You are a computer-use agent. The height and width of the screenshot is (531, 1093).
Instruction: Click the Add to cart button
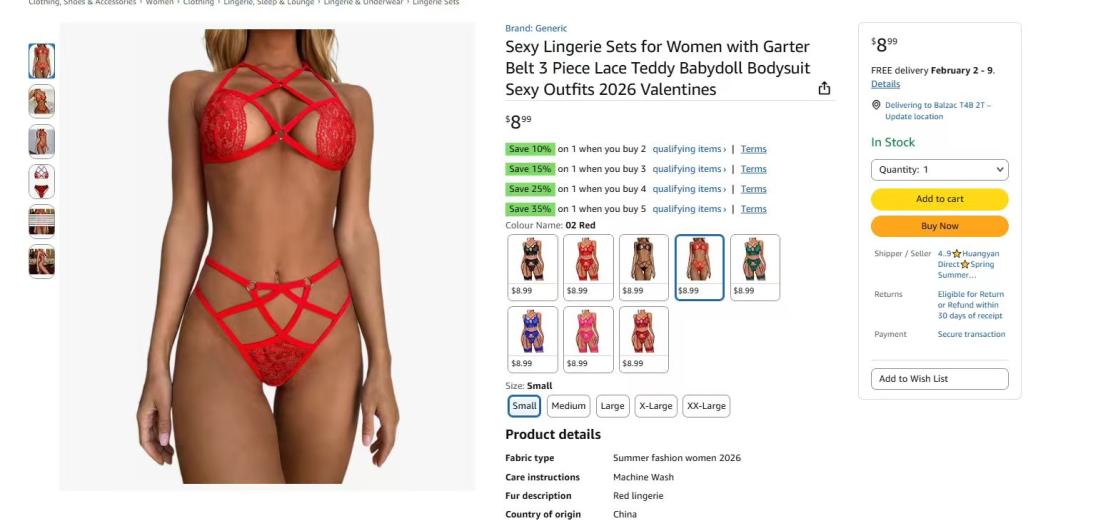(940, 199)
